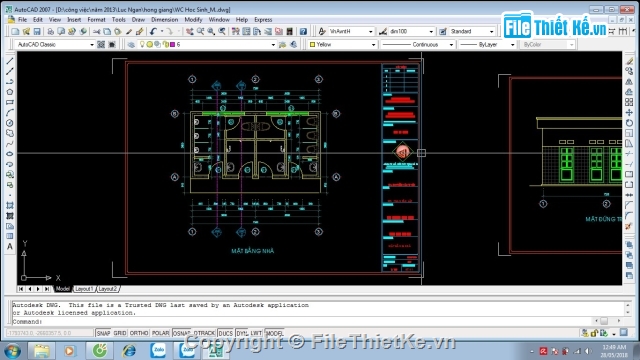Open the Dimension menu
640x360 pixels.
click(164, 20)
